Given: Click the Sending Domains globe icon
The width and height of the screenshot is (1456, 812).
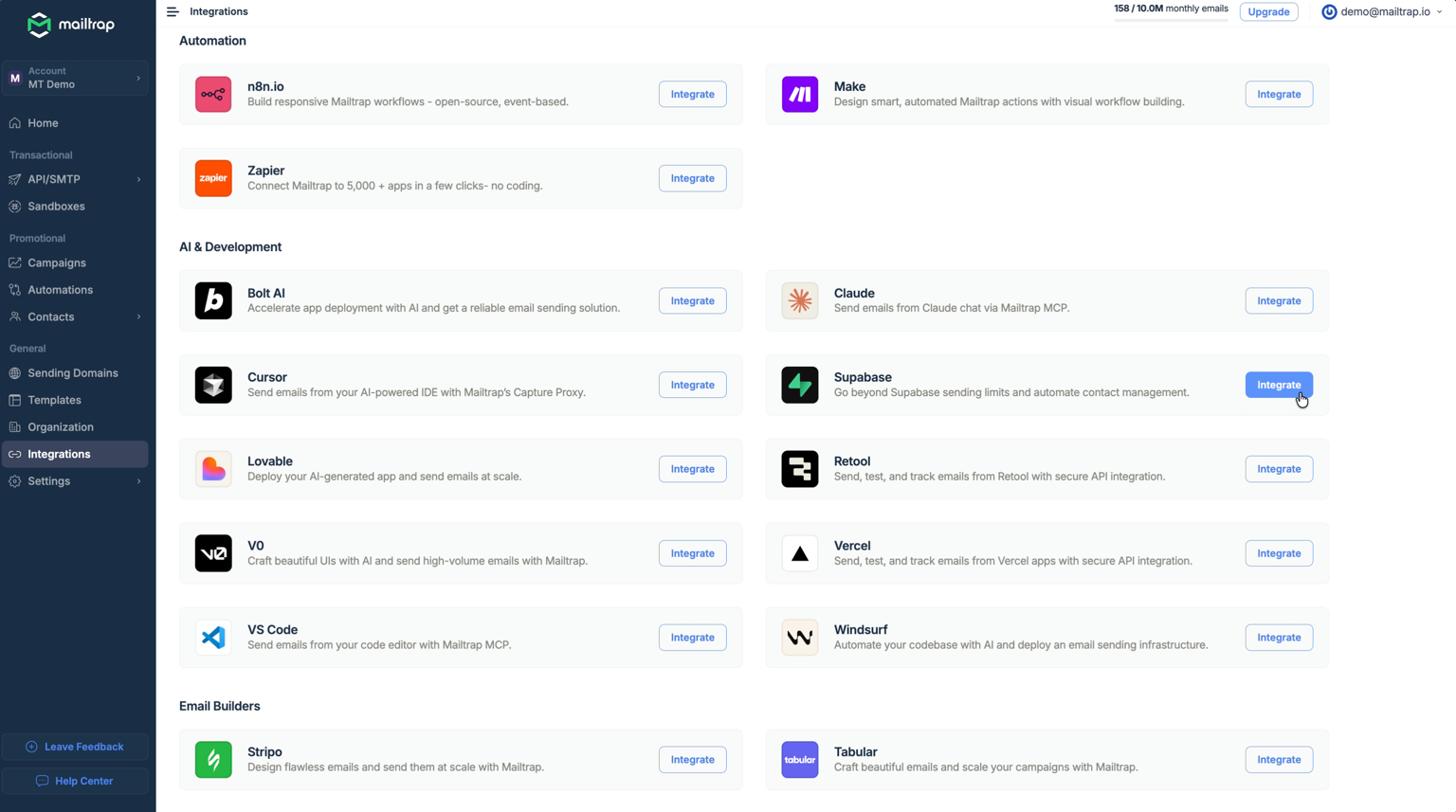Looking at the screenshot, I should (15, 373).
